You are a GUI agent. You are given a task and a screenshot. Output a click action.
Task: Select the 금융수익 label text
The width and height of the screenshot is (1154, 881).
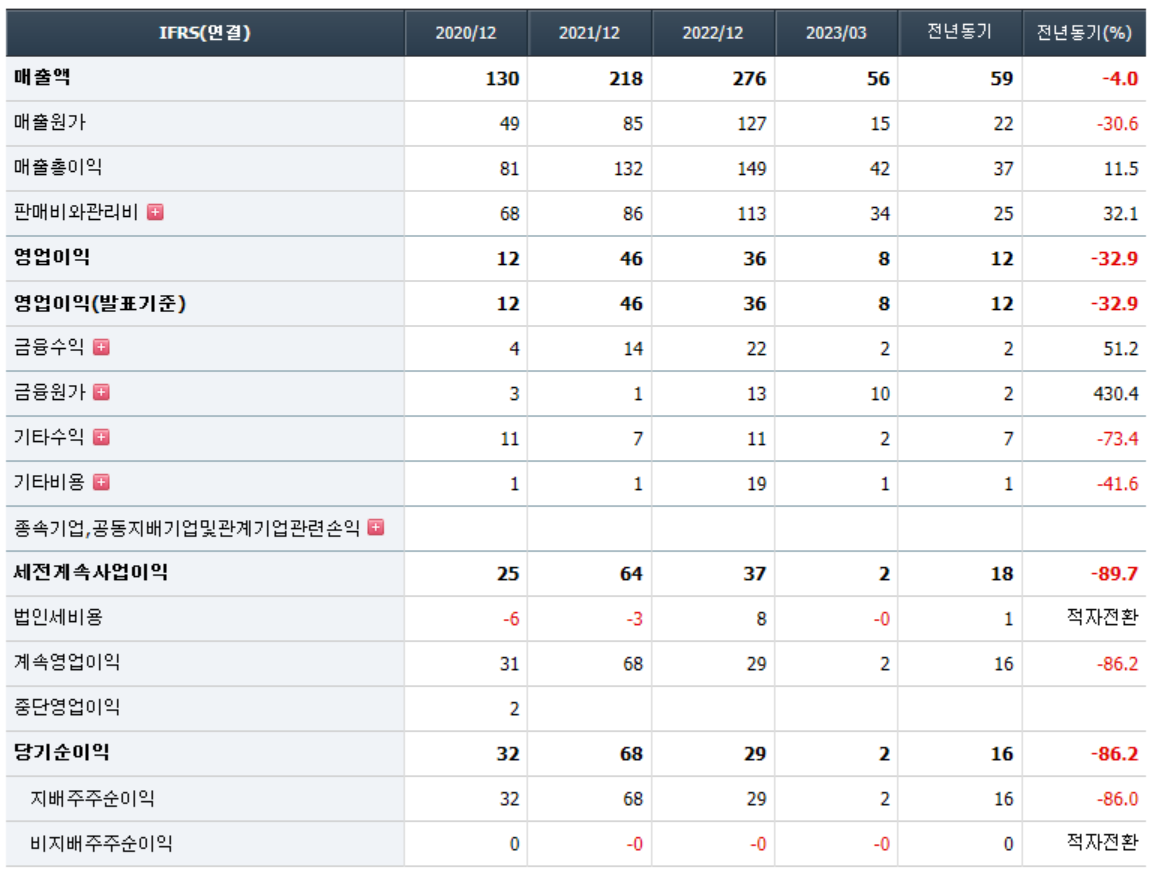pyautogui.click(x=49, y=347)
